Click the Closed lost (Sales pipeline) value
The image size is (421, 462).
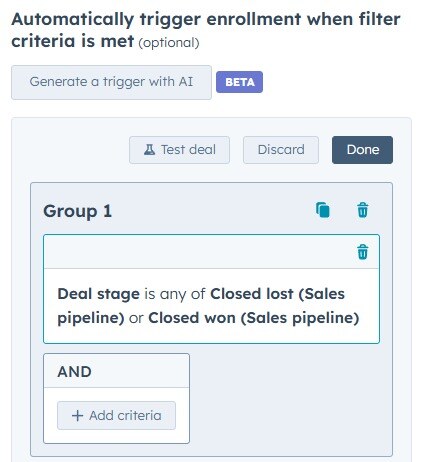[x=201, y=306]
